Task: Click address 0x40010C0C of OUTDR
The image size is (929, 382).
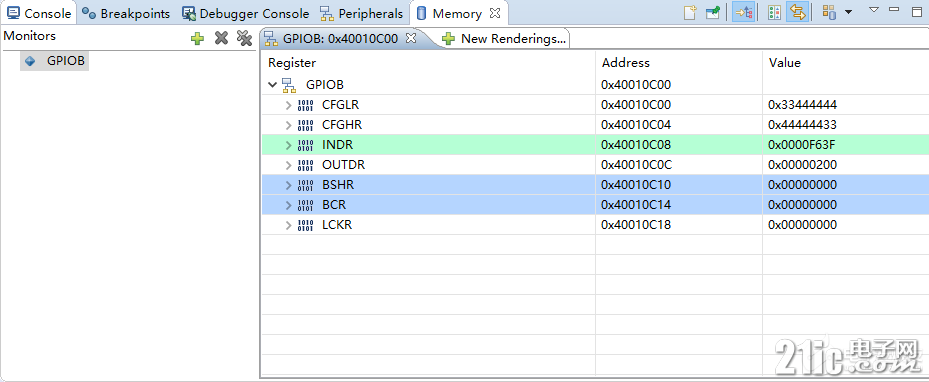Action: point(636,165)
